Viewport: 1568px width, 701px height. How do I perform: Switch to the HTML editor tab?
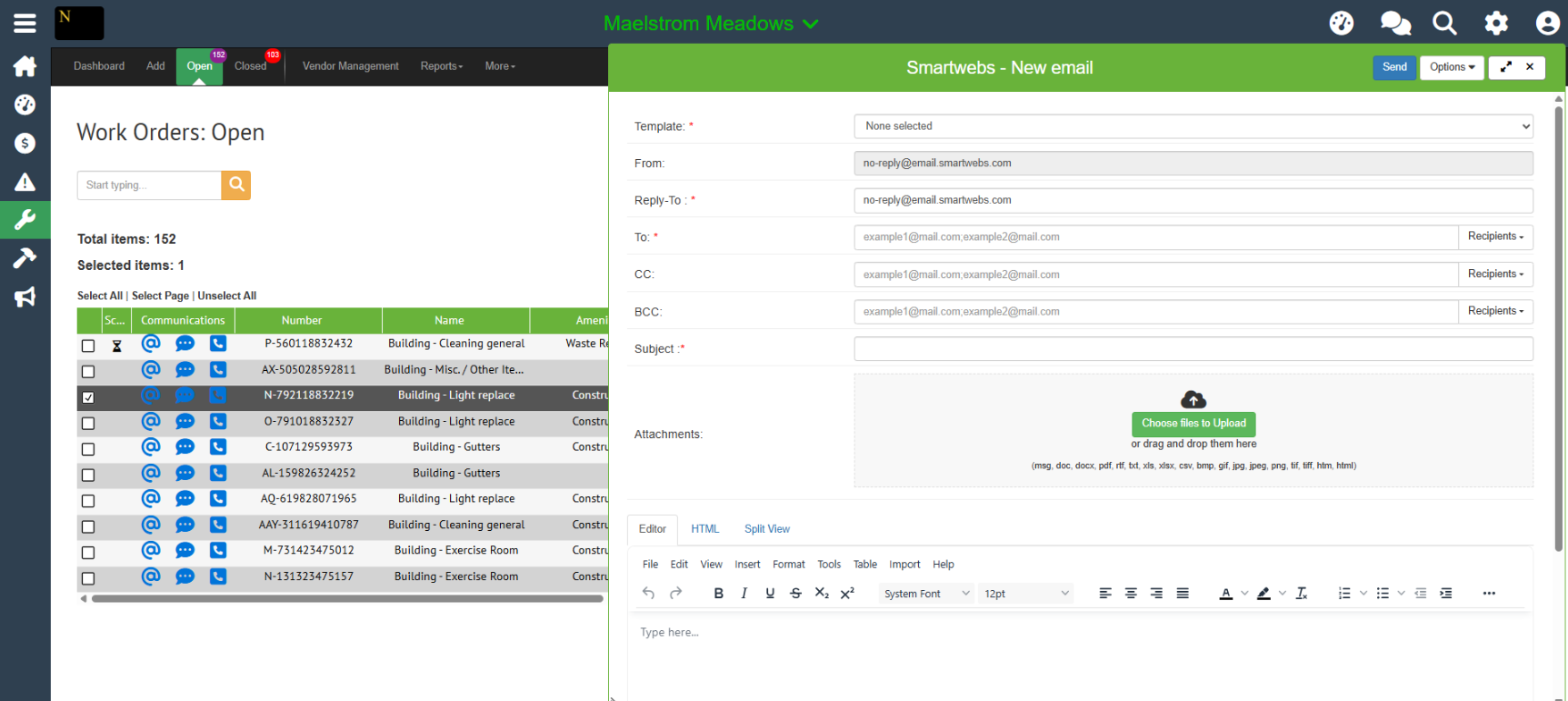pos(704,529)
